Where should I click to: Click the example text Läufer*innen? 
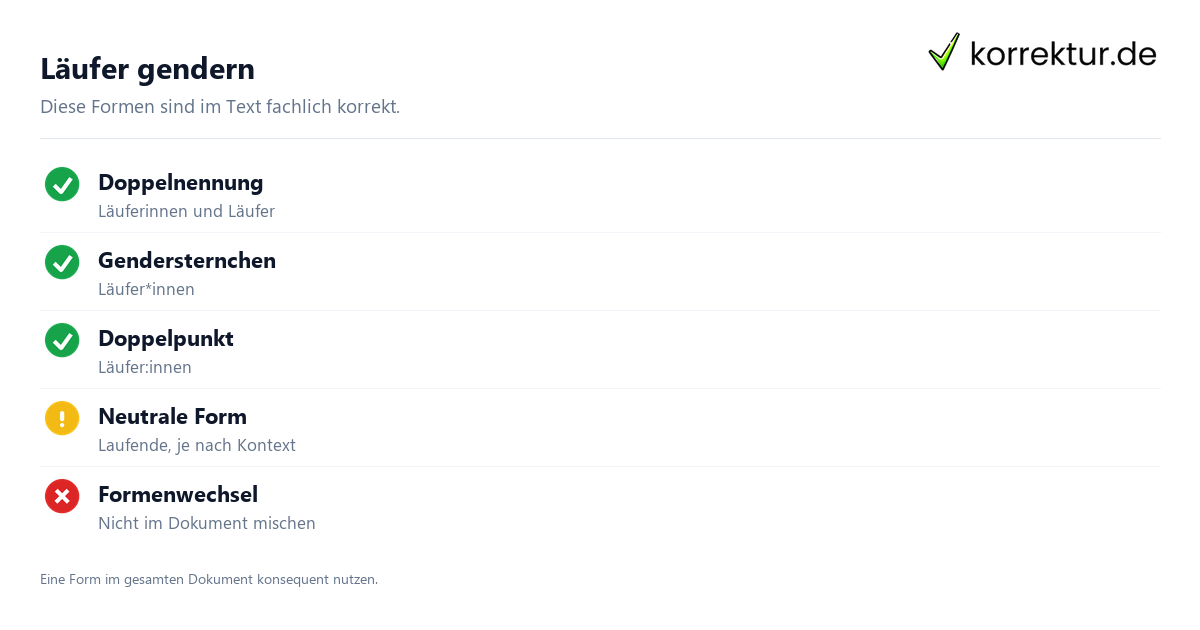click(x=146, y=289)
